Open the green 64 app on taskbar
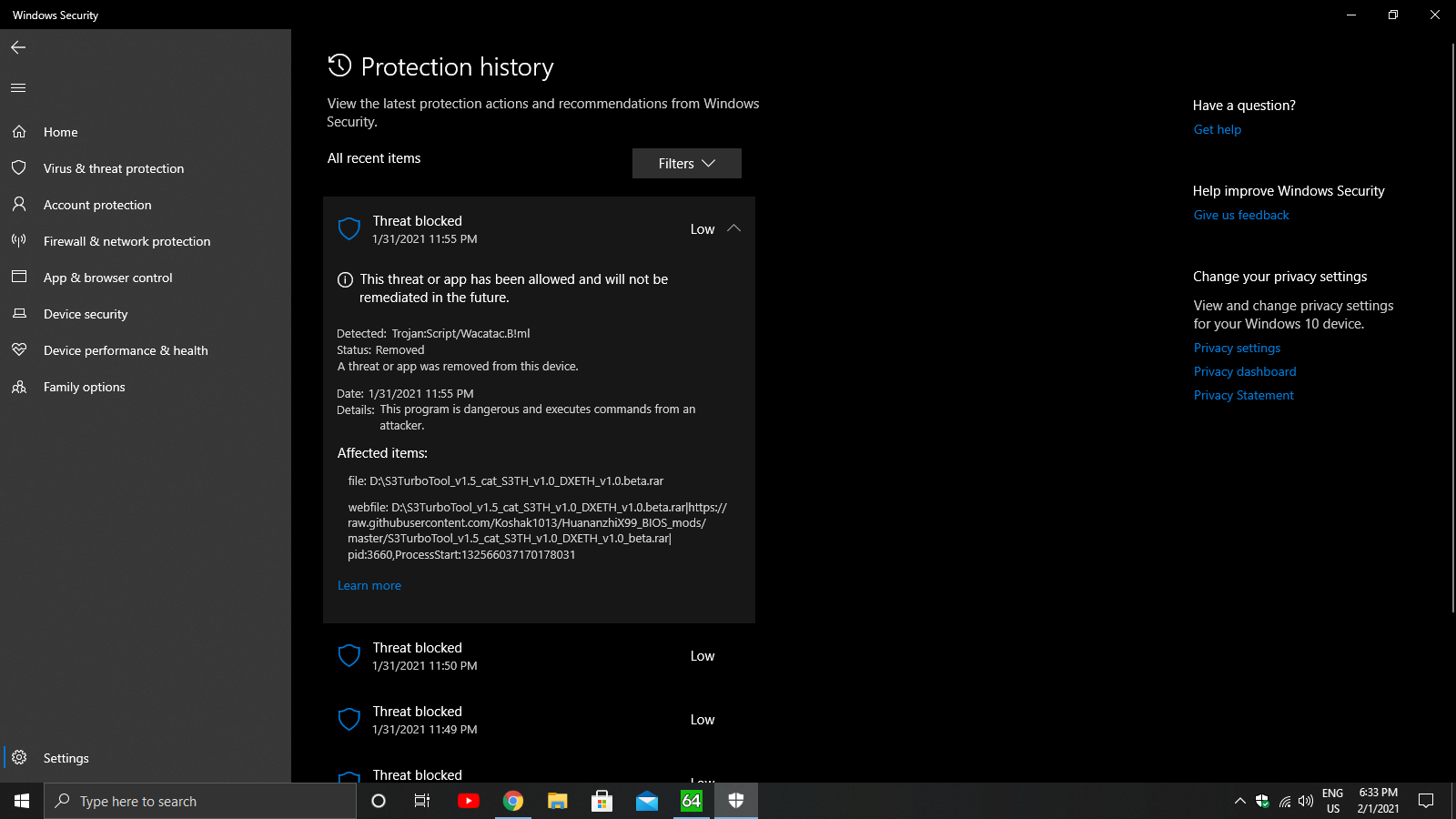The height and width of the screenshot is (819, 1456). [x=692, y=801]
